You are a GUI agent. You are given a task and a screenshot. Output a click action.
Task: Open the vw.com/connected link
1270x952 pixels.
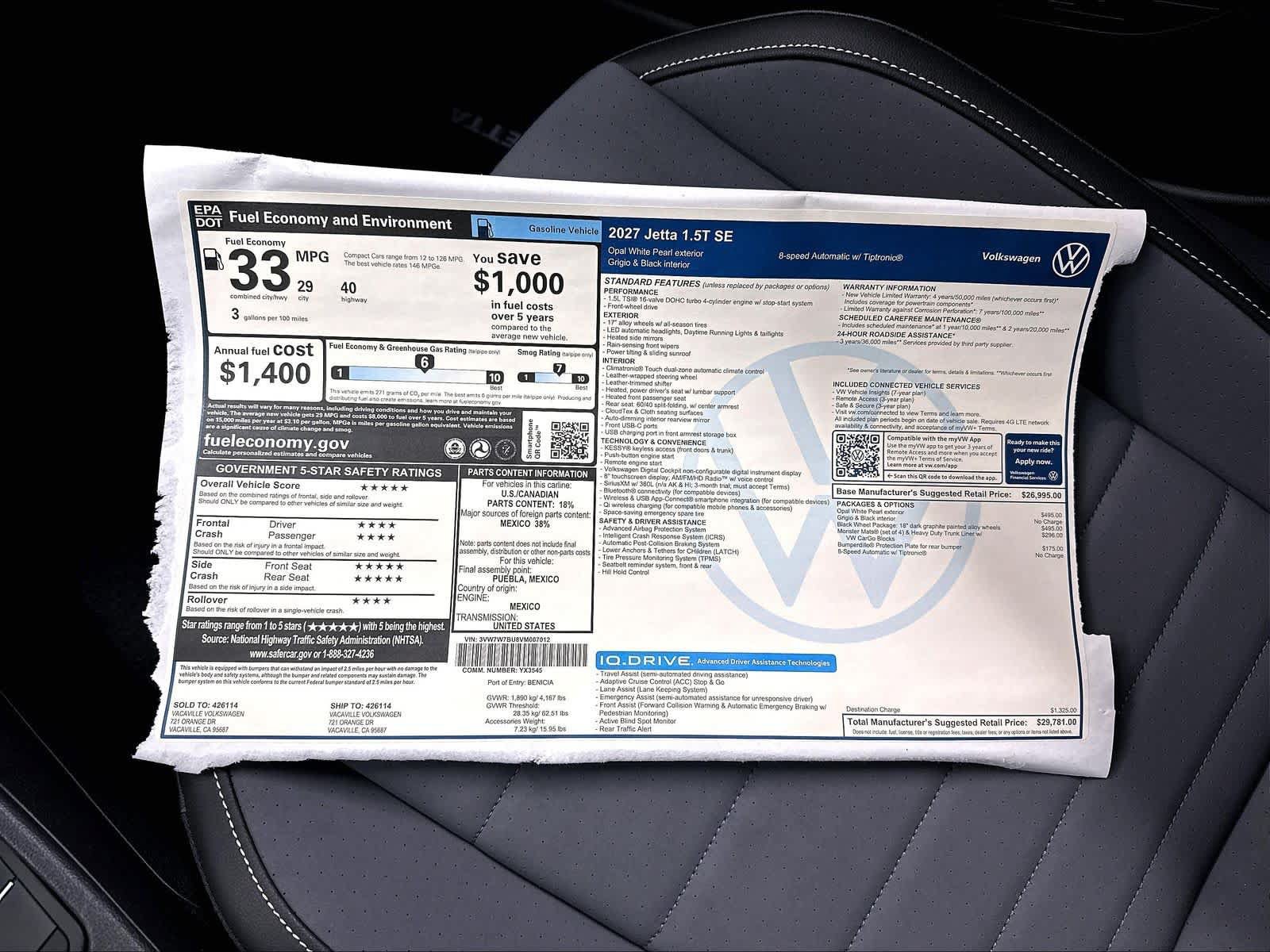(x=875, y=413)
